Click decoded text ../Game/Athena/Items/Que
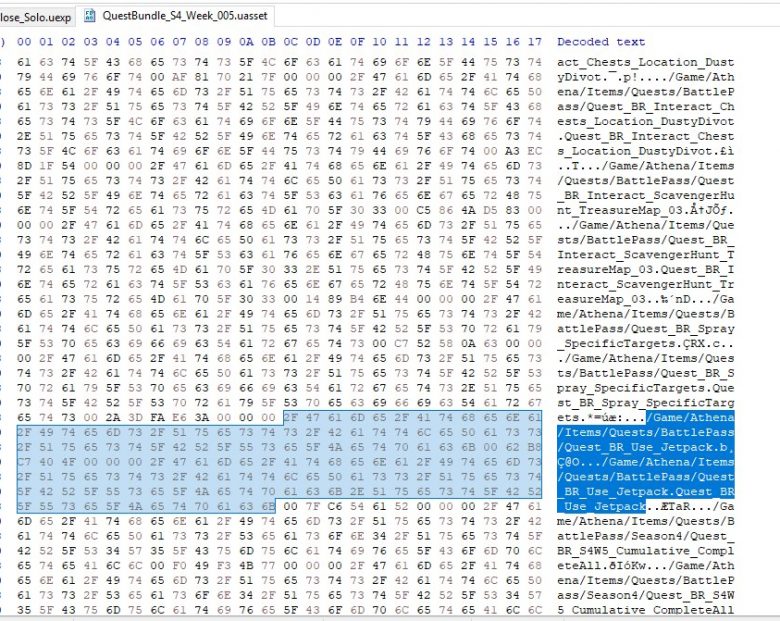 tap(646, 225)
